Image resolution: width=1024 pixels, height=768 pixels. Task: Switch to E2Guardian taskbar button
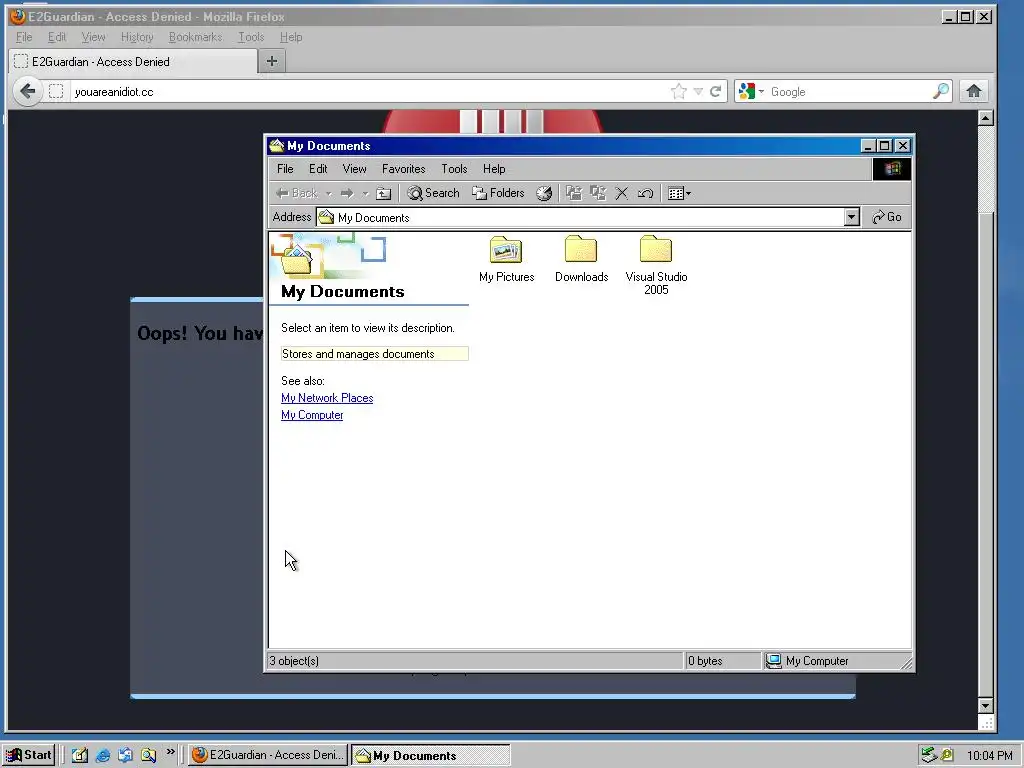point(268,755)
